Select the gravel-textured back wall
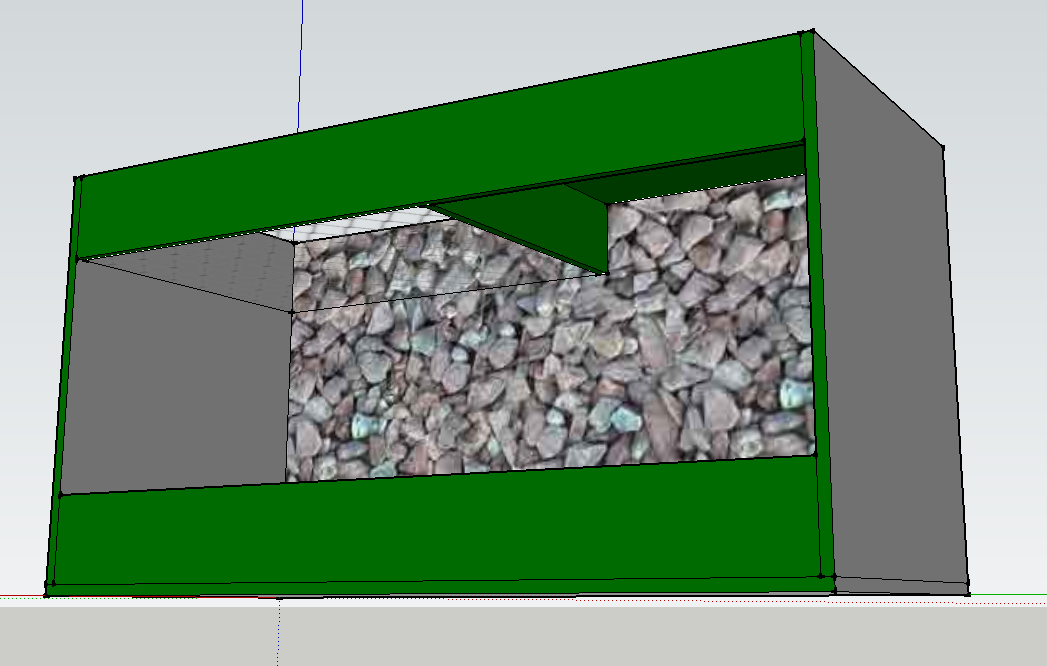This screenshot has width=1047, height=666. (x=550, y=380)
